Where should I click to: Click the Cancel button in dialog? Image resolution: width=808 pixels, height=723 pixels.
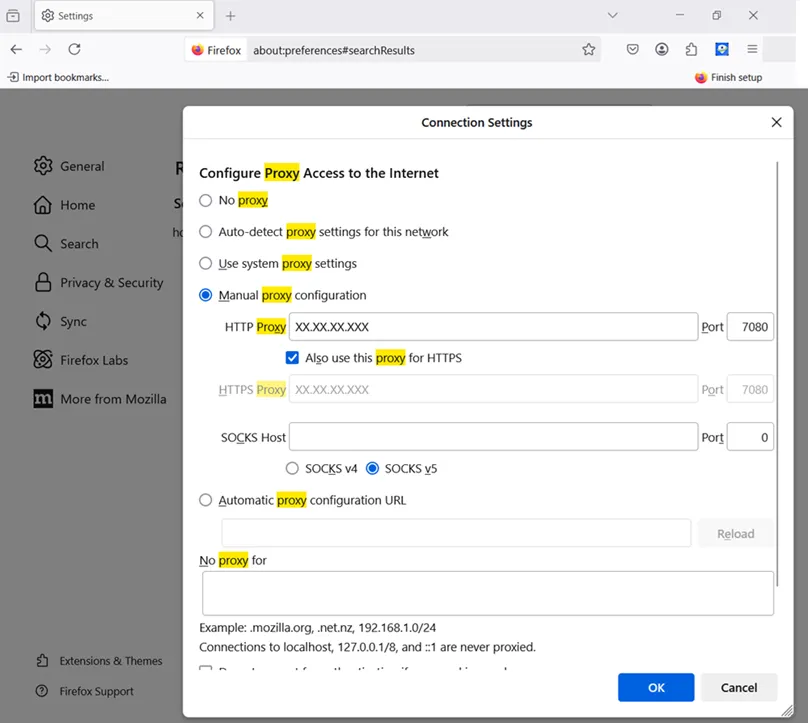739,687
